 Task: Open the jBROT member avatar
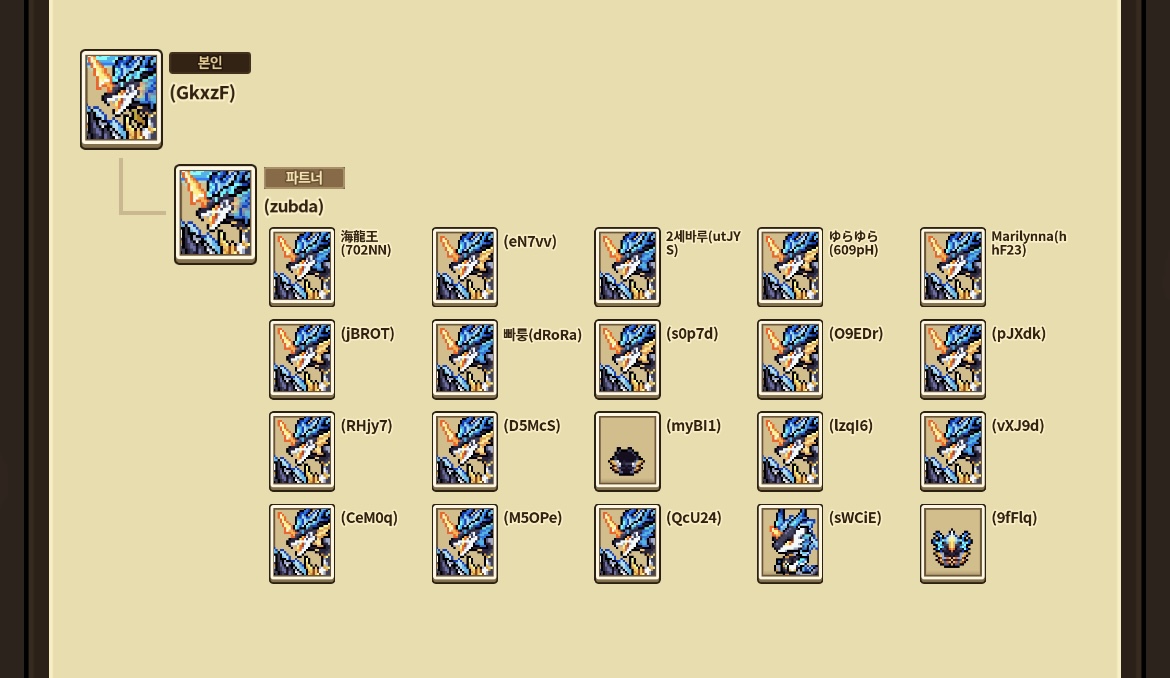(301, 359)
